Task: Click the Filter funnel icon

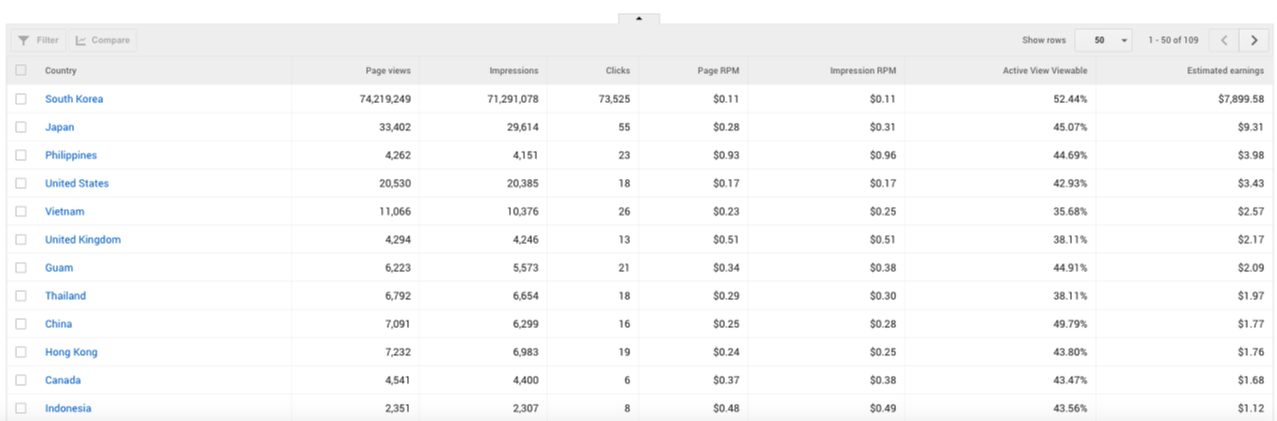Action: tap(23, 40)
